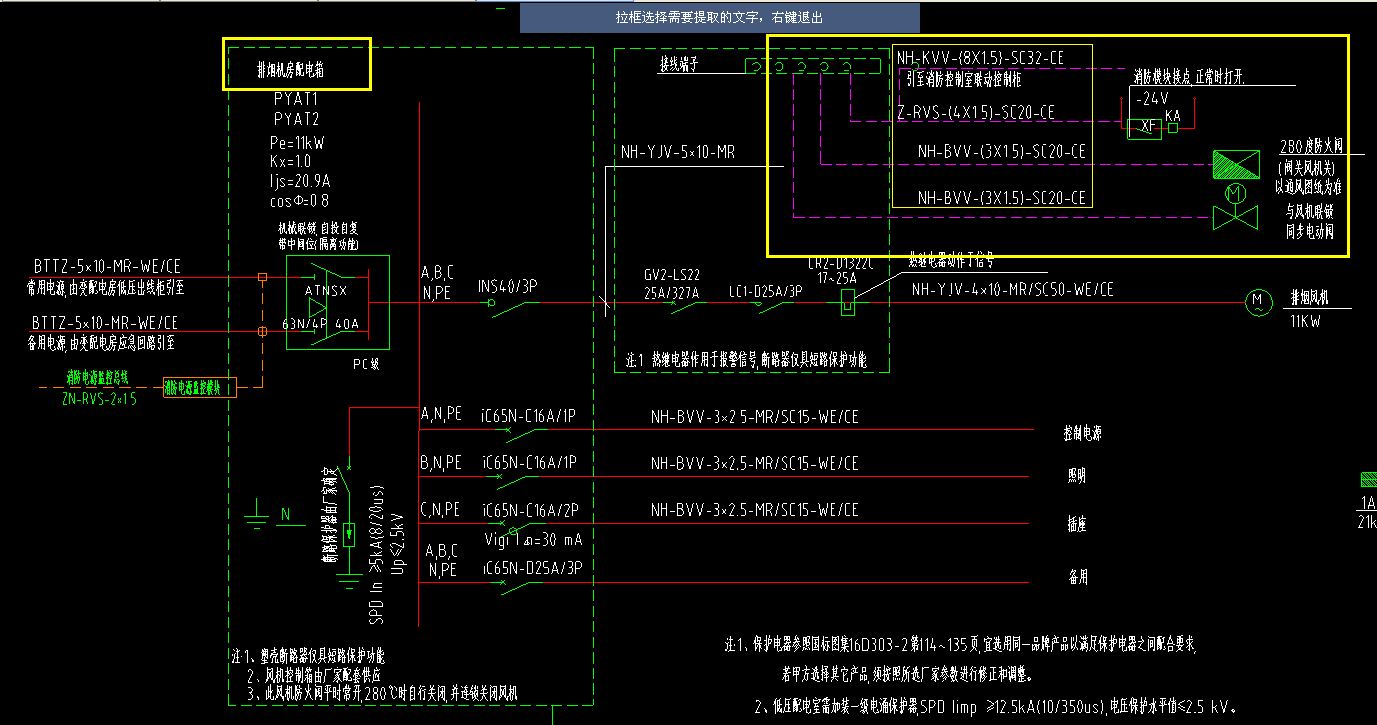
Task: Select BTTZ cable label above 备用电源
Action: coord(105,322)
